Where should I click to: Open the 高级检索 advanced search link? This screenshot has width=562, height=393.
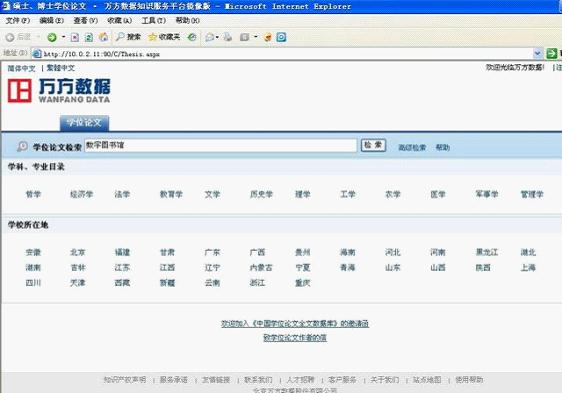(x=412, y=147)
